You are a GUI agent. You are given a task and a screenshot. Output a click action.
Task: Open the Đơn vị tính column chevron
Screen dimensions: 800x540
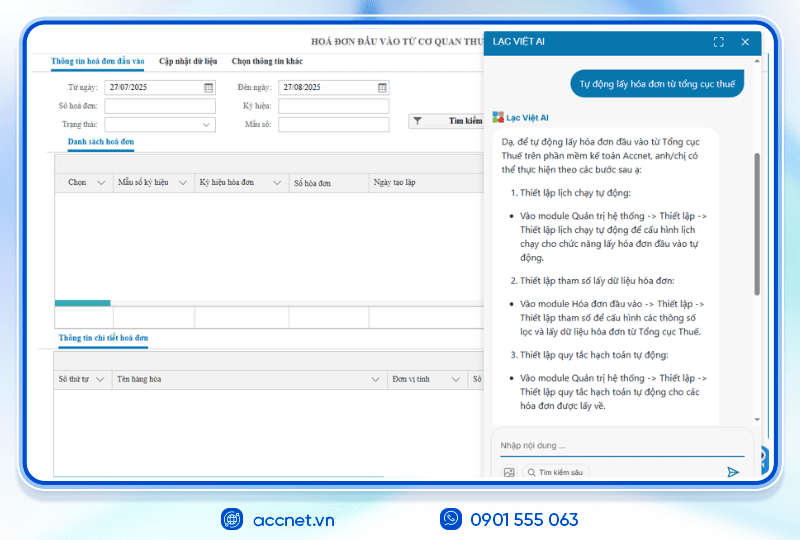(456, 379)
